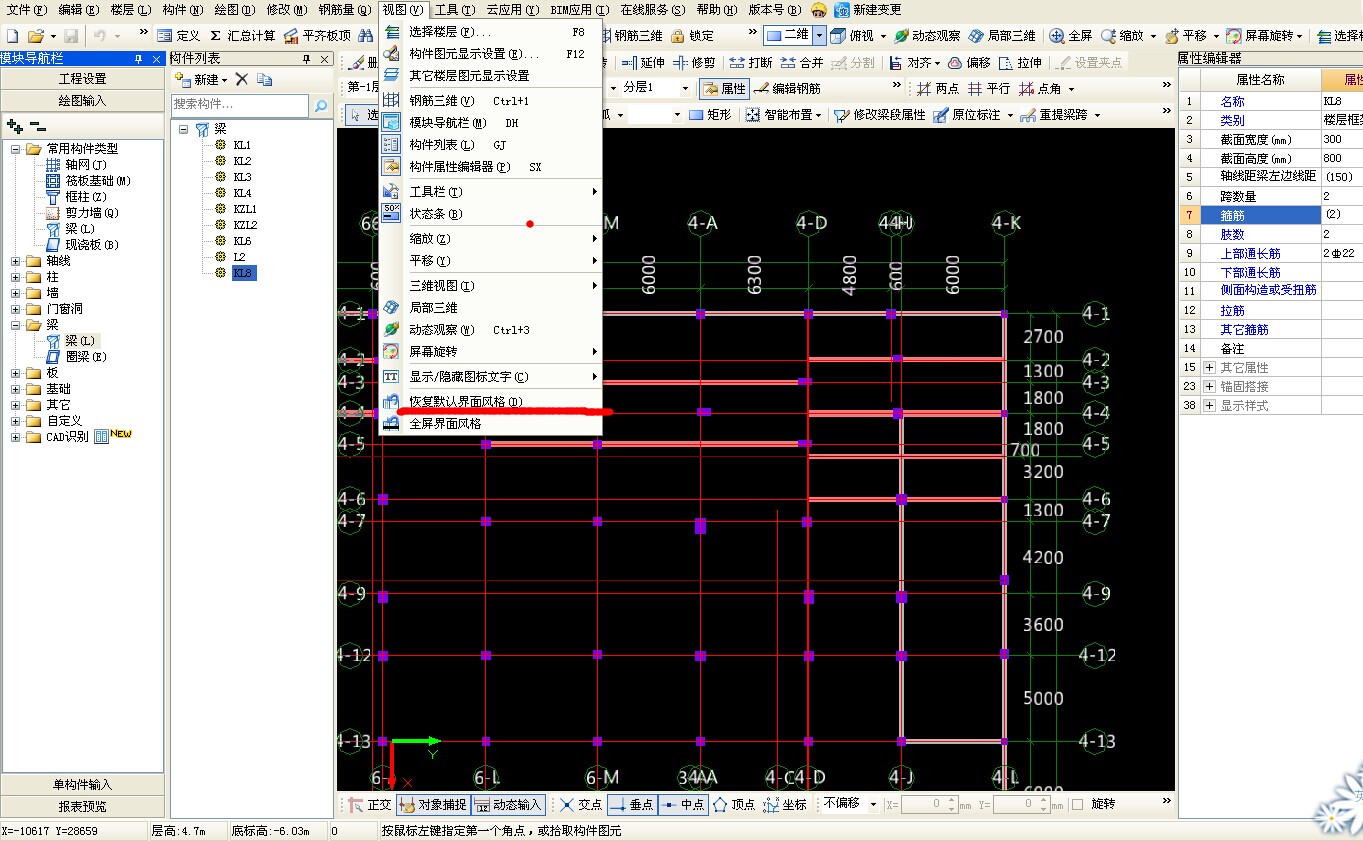Click the Open folder icon
Screen dimensions: 1363x841
coord(35,35)
